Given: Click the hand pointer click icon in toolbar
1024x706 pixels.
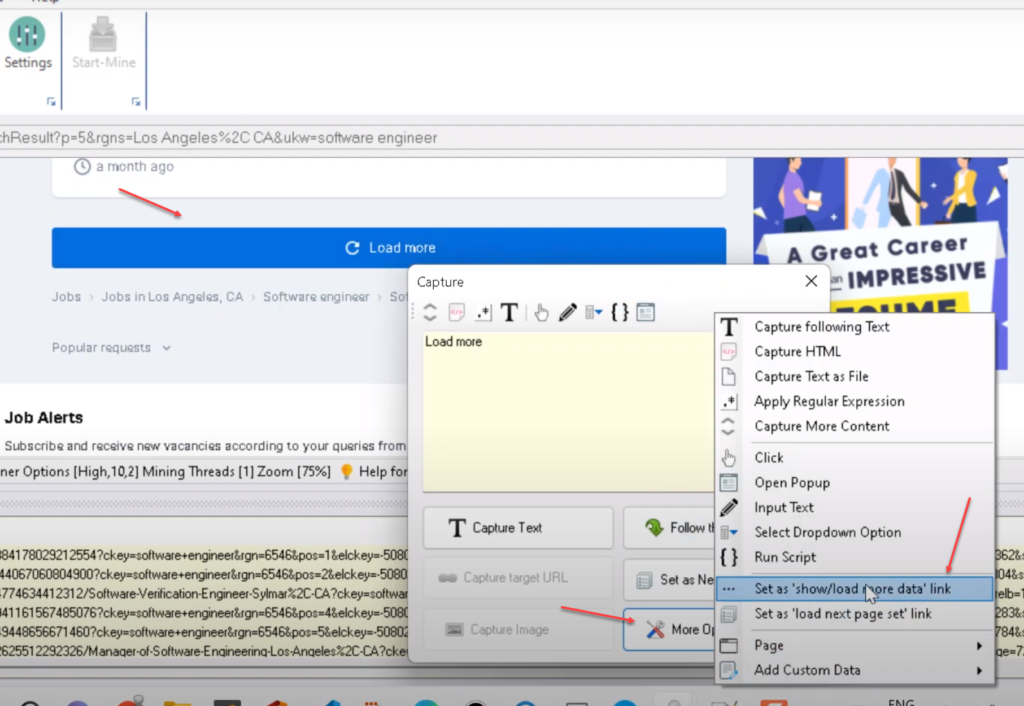Looking at the screenshot, I should click(x=541, y=313).
